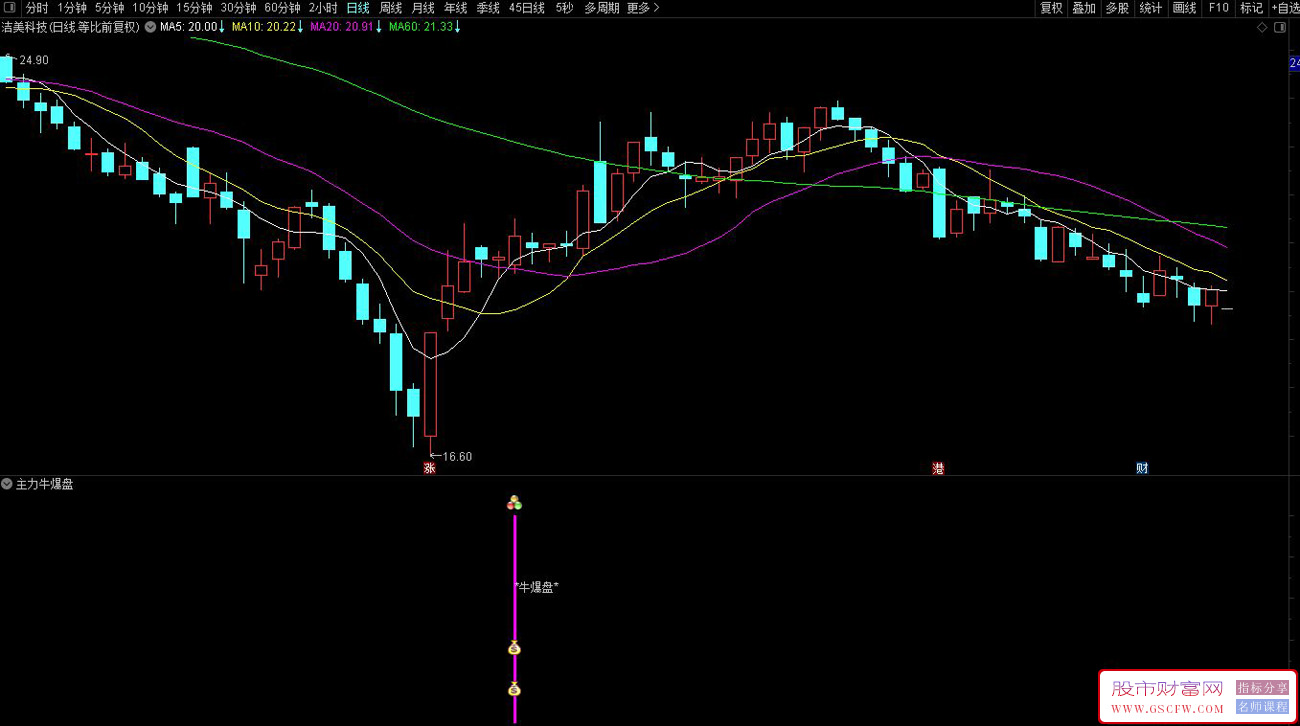Switch to 周线 weekly period

[x=391, y=8]
